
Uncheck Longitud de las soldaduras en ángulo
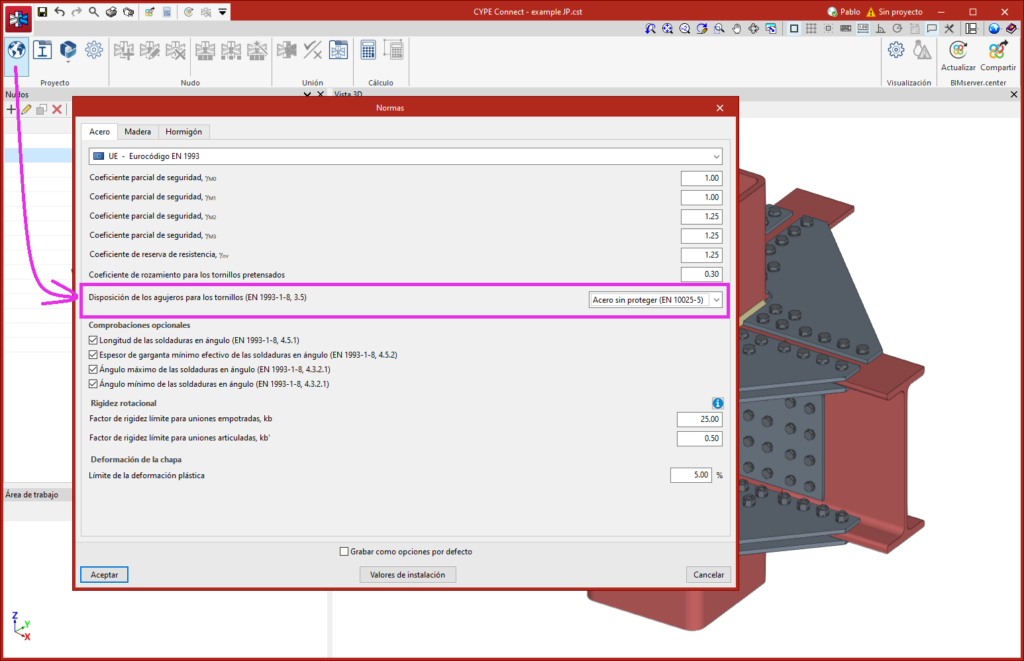point(94,341)
